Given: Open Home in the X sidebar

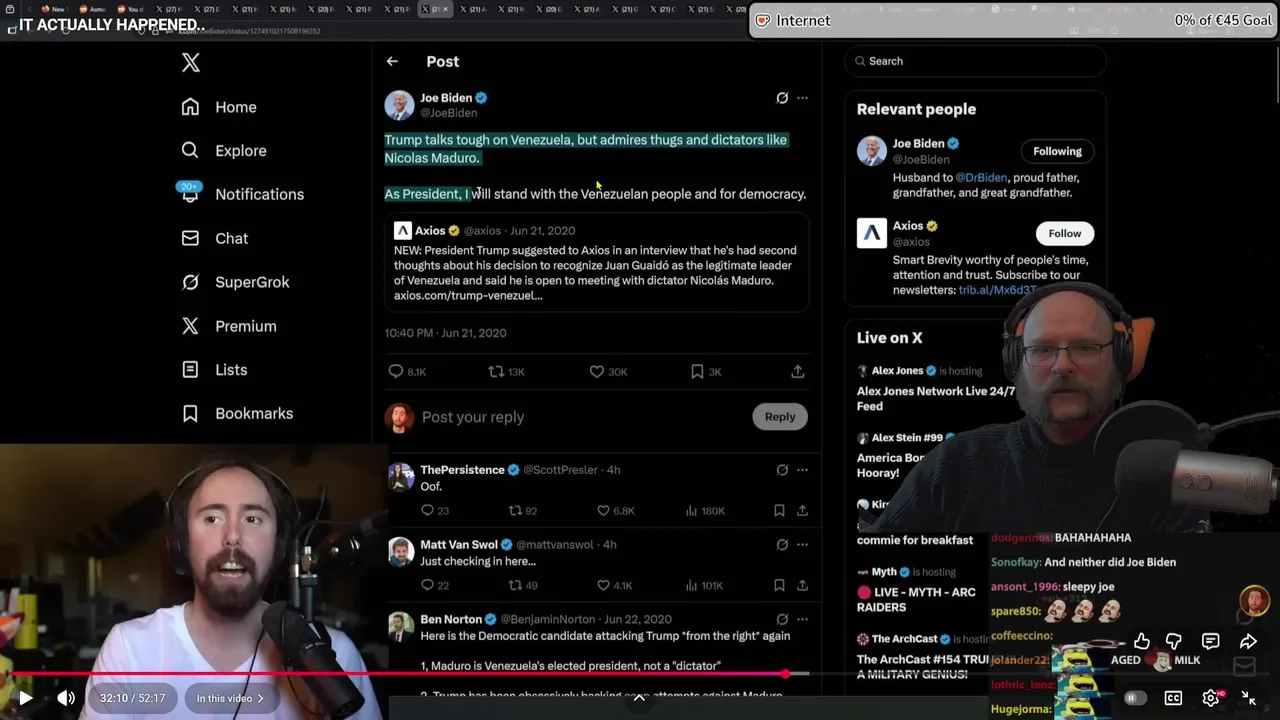Looking at the screenshot, I should pos(219,107).
